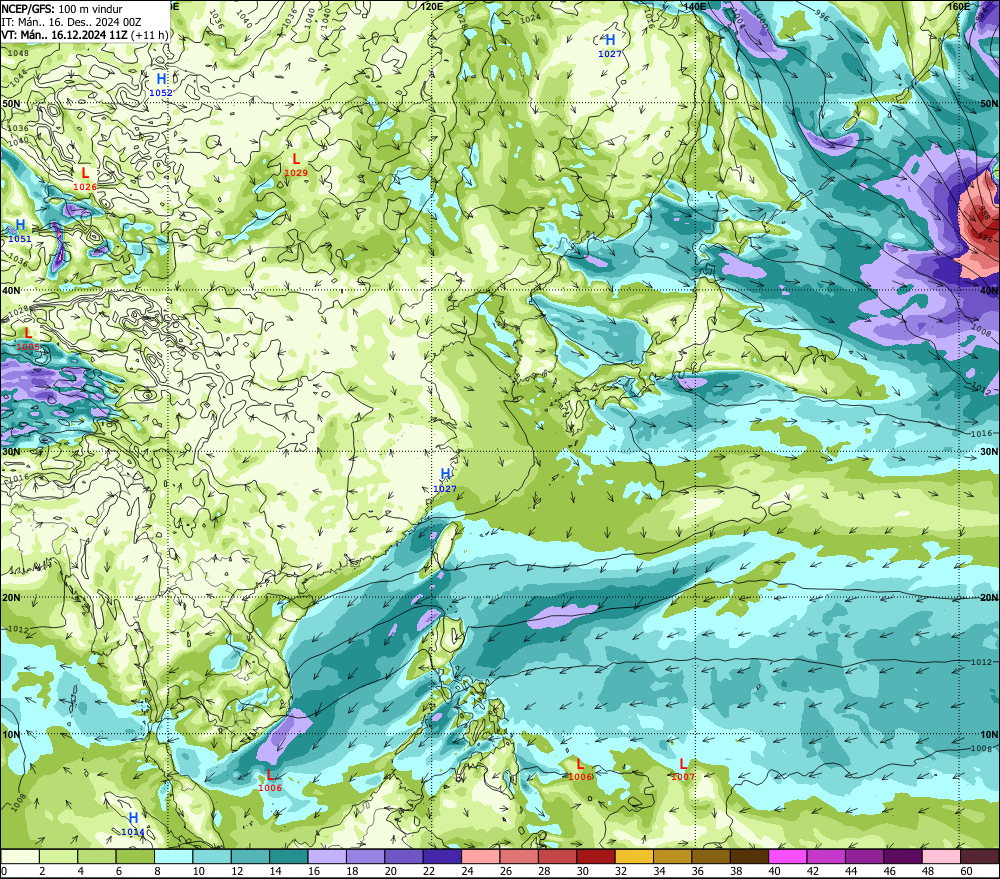The image size is (1000, 879).
Task: Pick the dark red 30–32 legend swatch
Action: click(x=596, y=856)
